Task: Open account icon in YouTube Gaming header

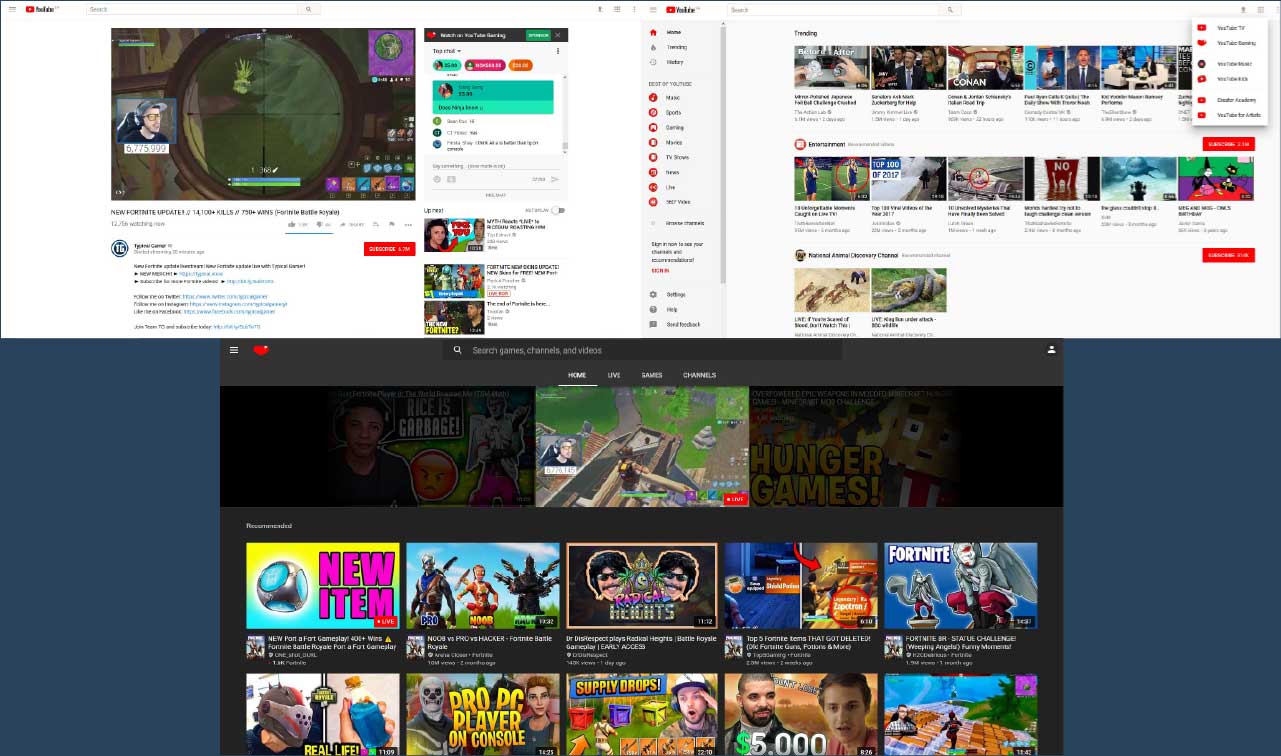Action: (1051, 350)
